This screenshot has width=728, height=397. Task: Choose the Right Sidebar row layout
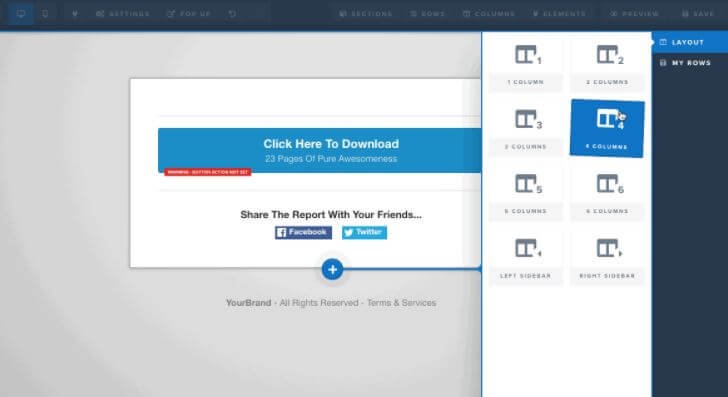point(607,259)
